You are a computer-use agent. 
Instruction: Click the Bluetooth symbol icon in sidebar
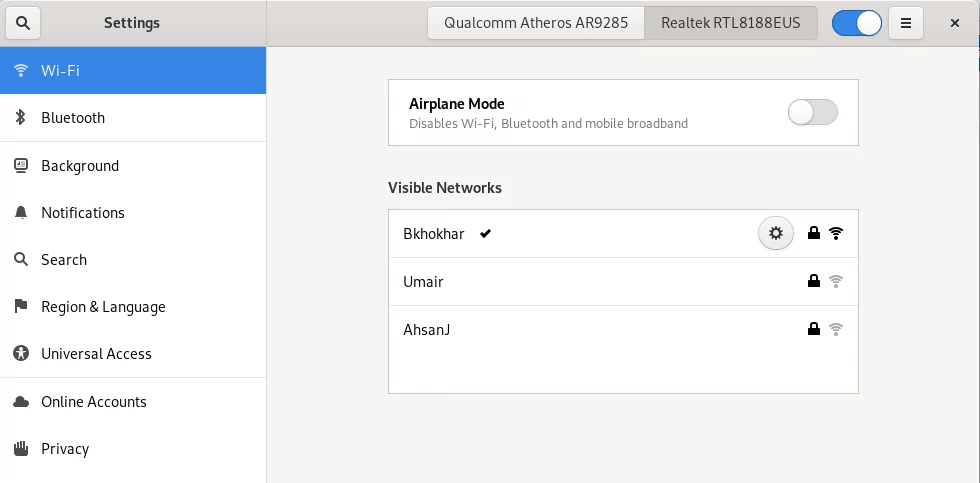pyautogui.click(x=21, y=117)
